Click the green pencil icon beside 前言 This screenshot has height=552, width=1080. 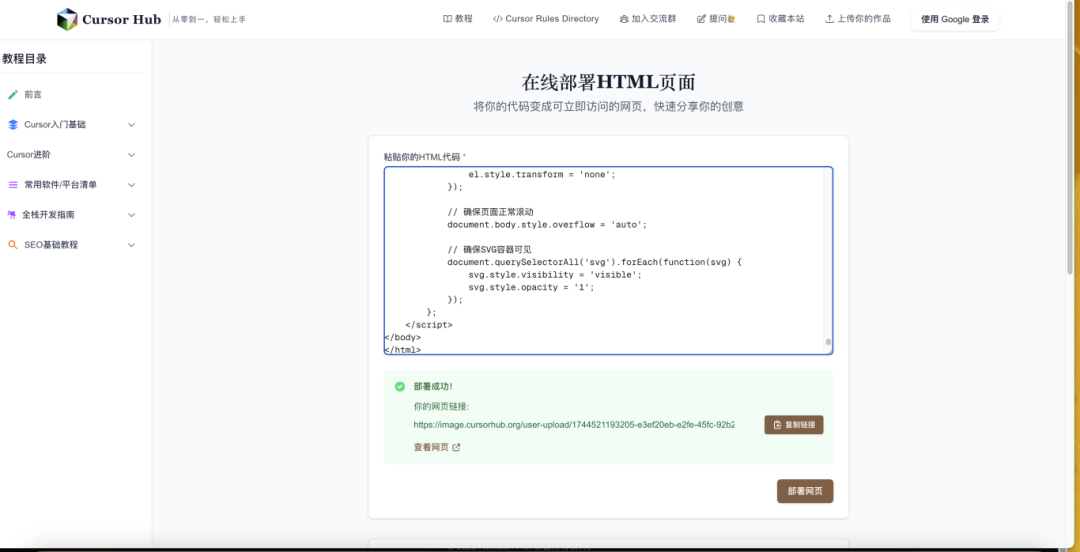13,94
